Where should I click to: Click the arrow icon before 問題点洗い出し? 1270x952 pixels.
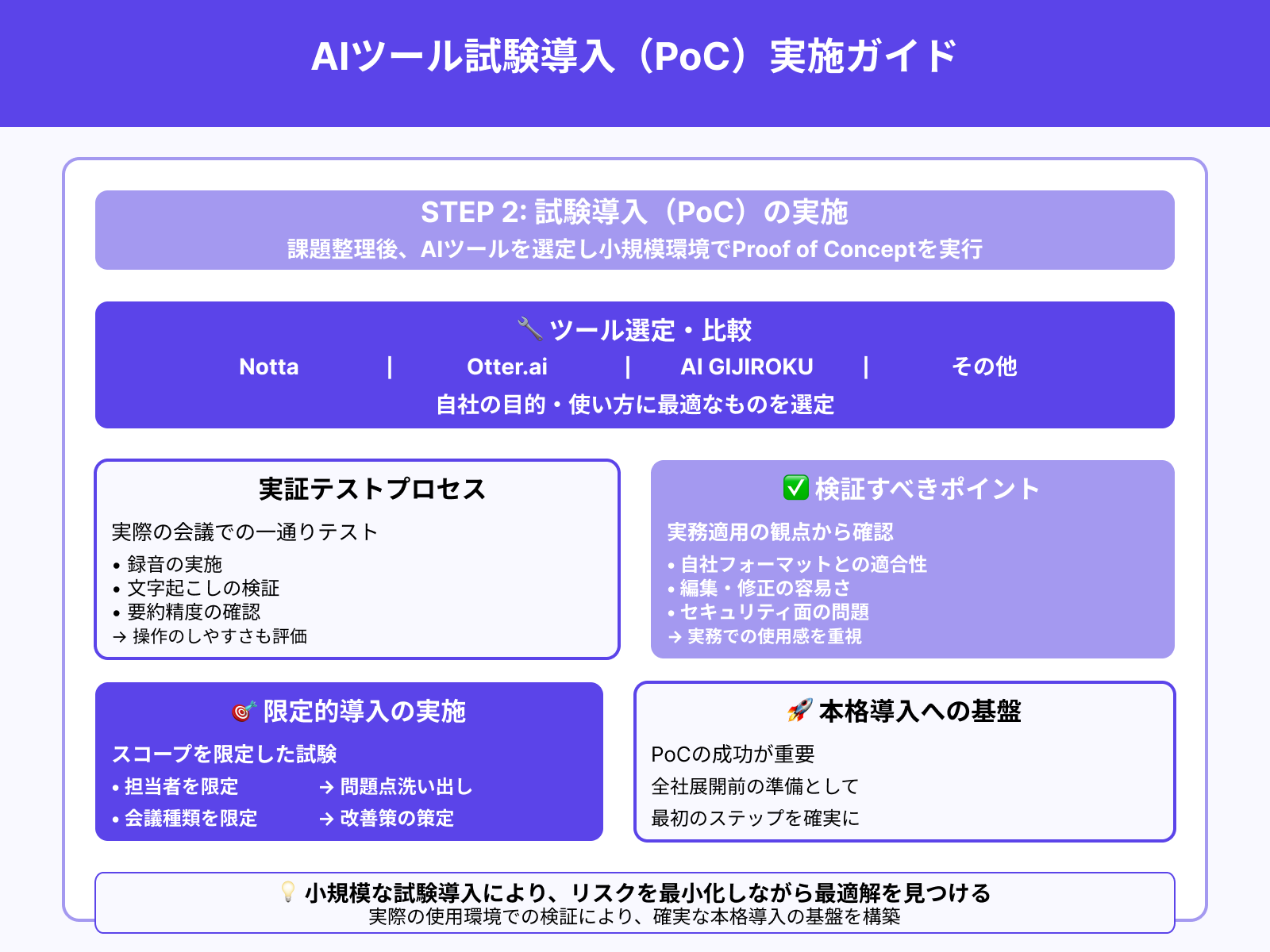tap(325, 786)
